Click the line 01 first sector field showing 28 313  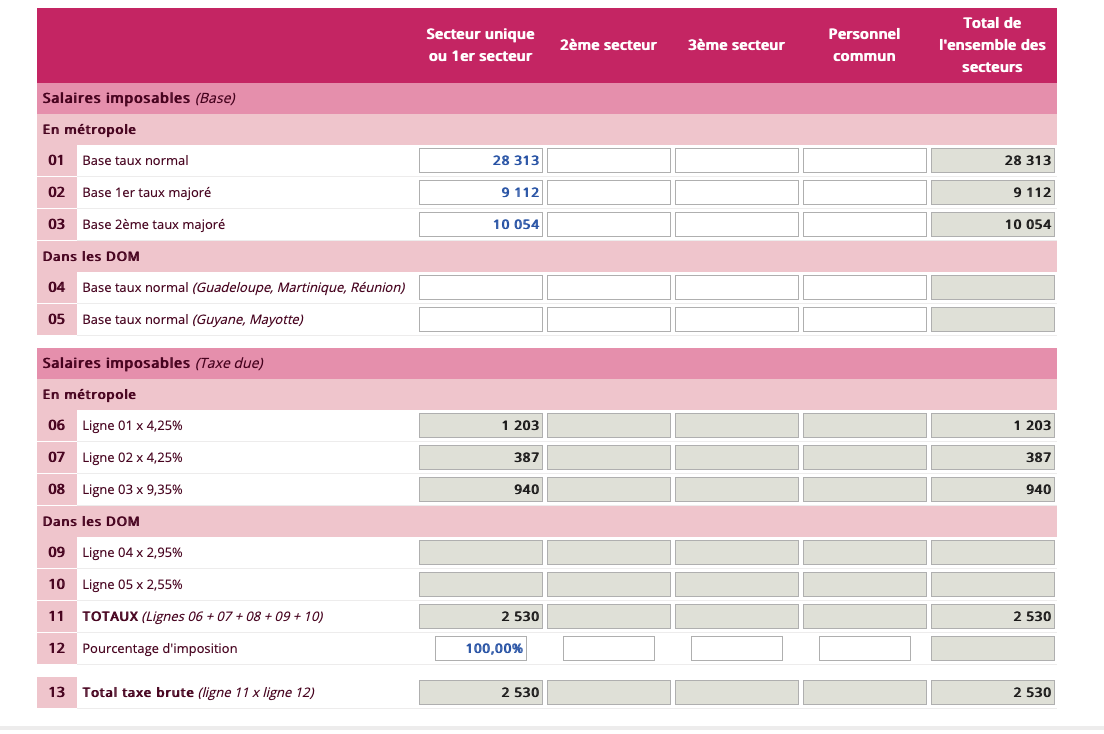click(x=480, y=160)
